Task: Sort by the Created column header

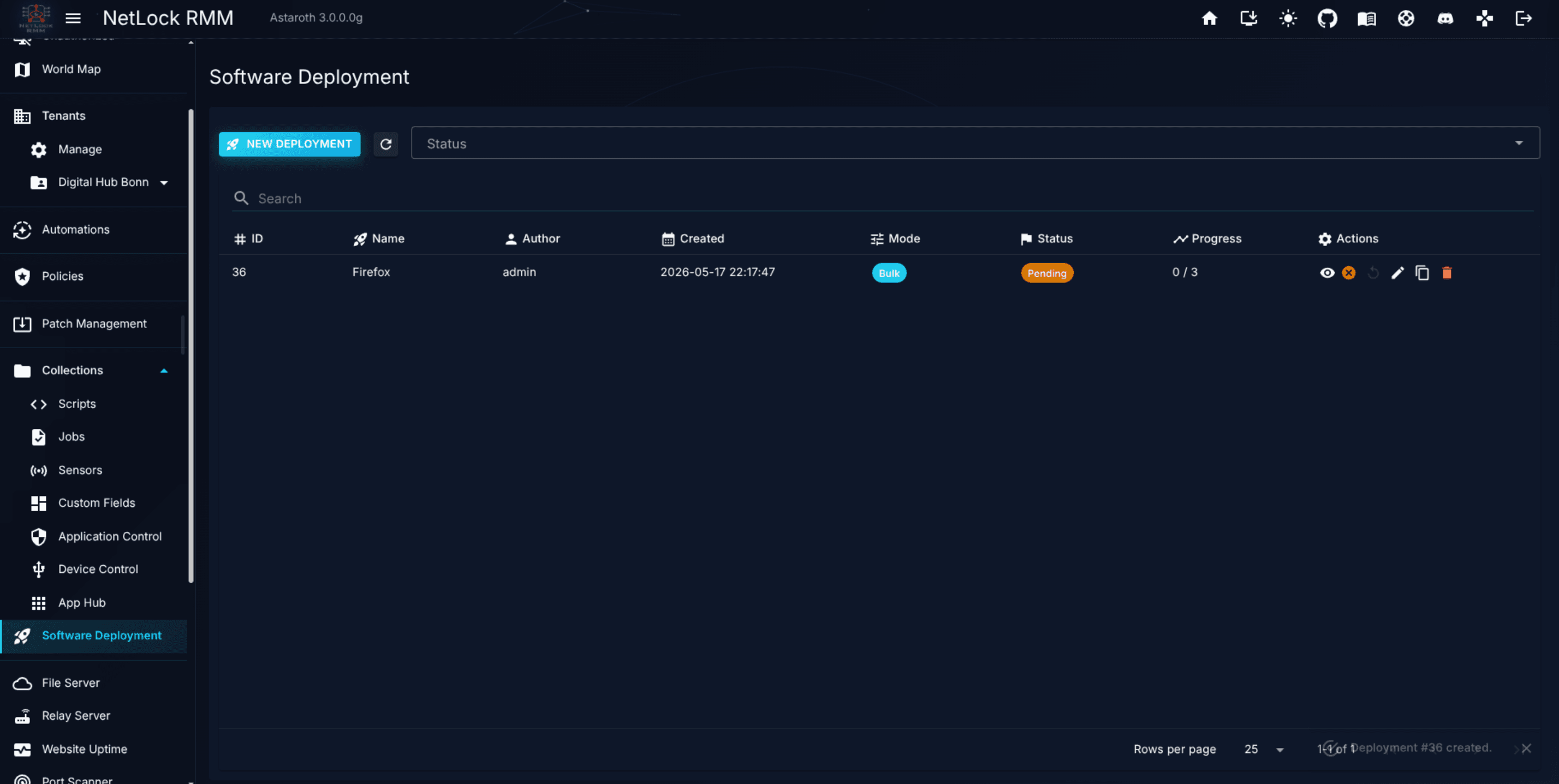Action: [692, 238]
